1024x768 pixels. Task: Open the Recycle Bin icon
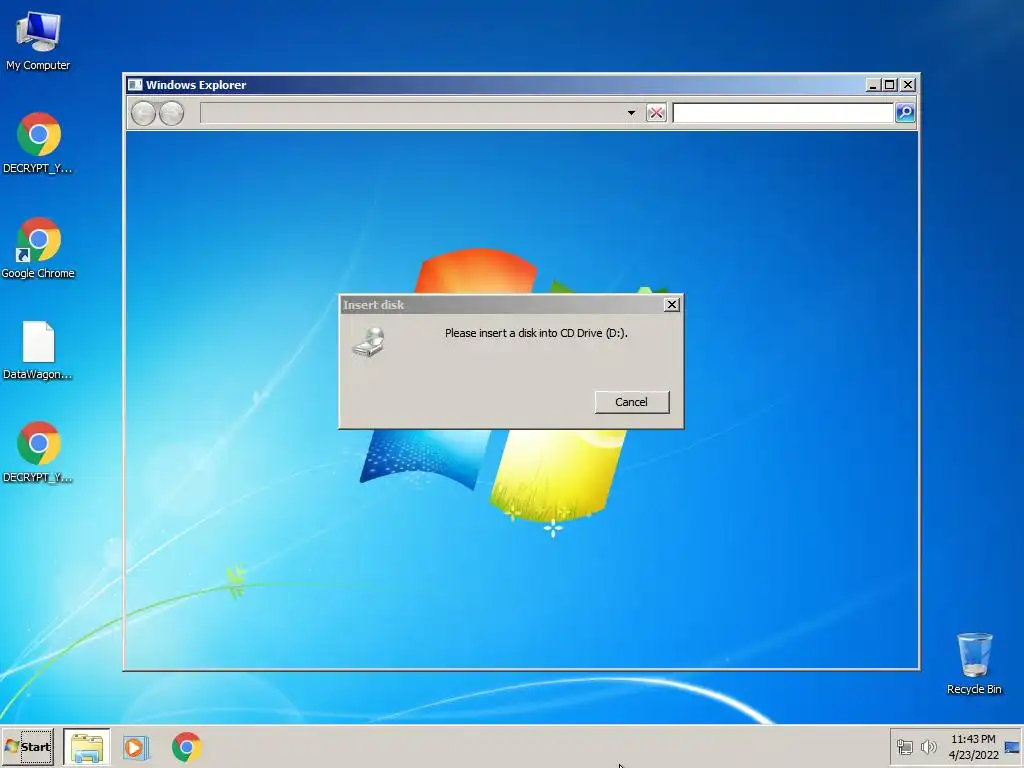tap(974, 663)
